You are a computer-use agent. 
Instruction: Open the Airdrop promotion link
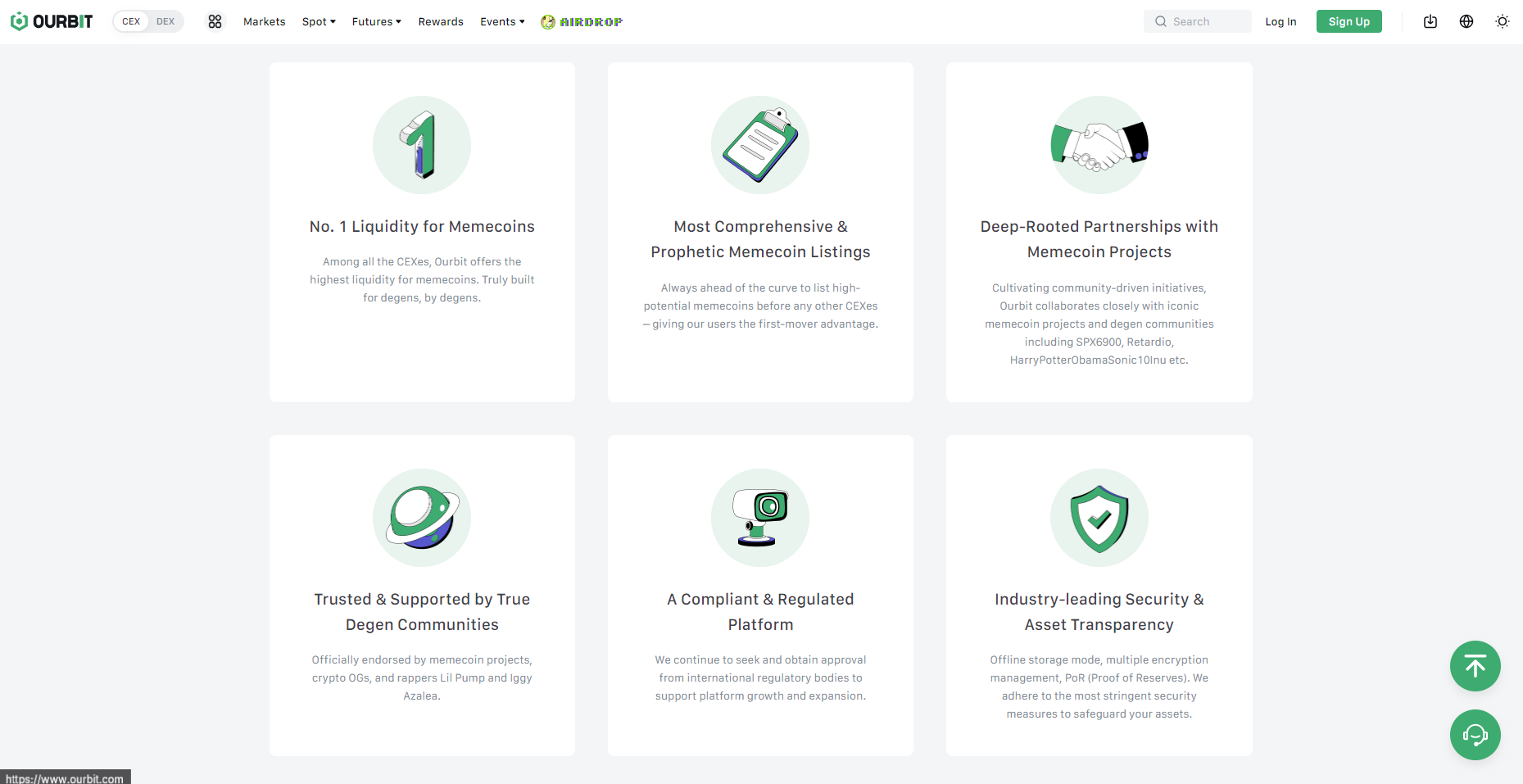582,21
